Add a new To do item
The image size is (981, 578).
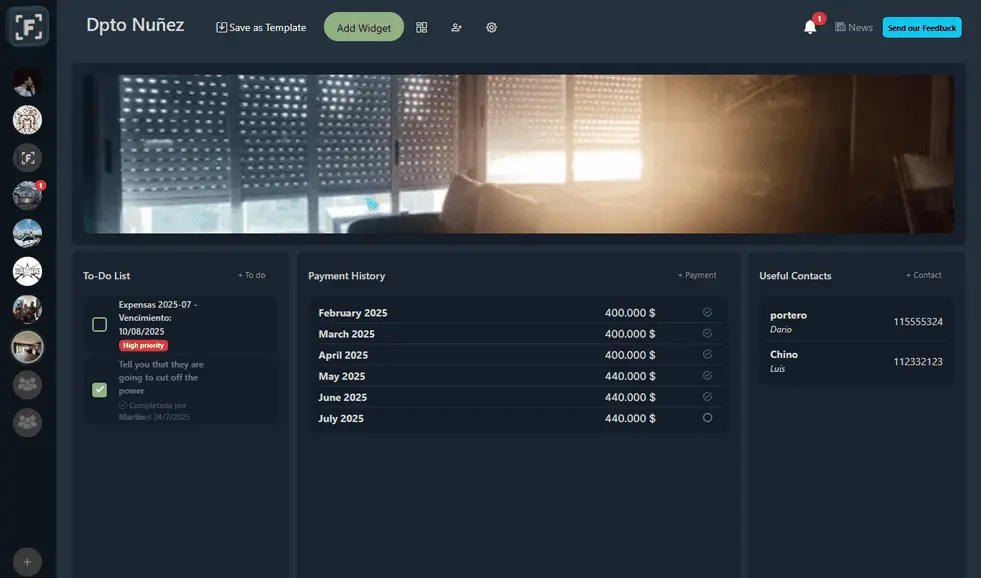click(x=252, y=275)
